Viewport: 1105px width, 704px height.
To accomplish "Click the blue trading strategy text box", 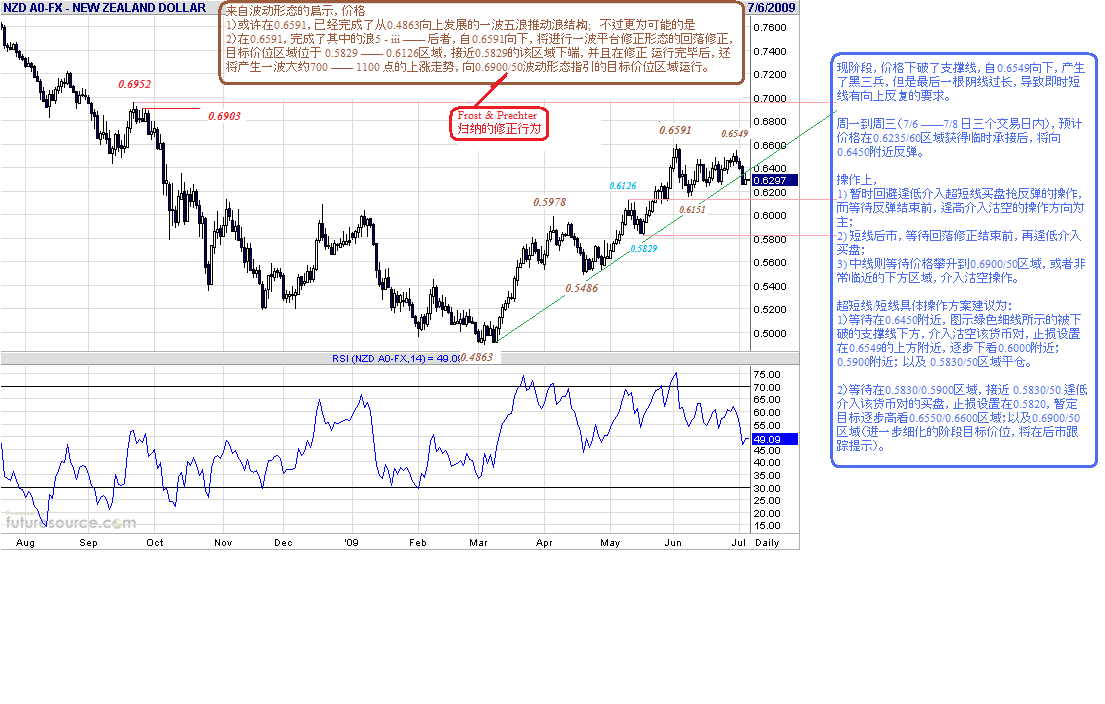I will pyautogui.click(x=963, y=260).
